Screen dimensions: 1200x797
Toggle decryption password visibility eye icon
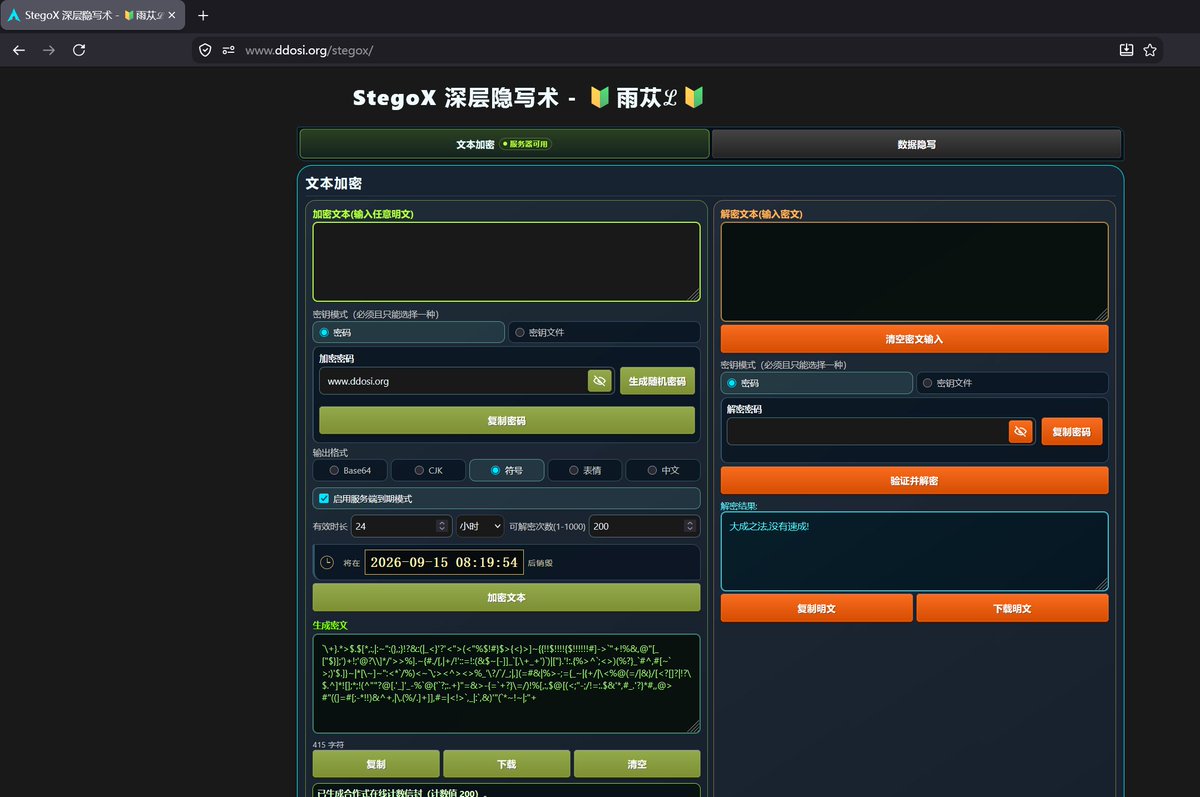pyautogui.click(x=1020, y=431)
